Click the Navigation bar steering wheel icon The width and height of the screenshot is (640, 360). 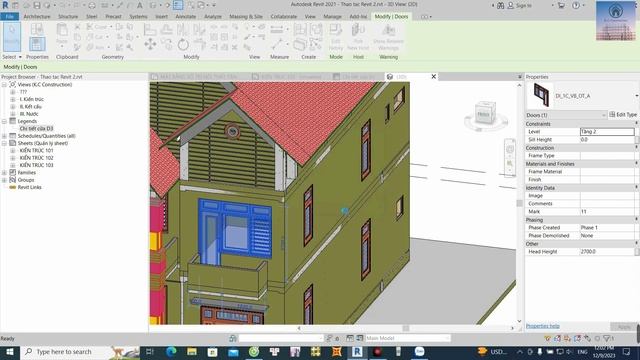(x=510, y=149)
